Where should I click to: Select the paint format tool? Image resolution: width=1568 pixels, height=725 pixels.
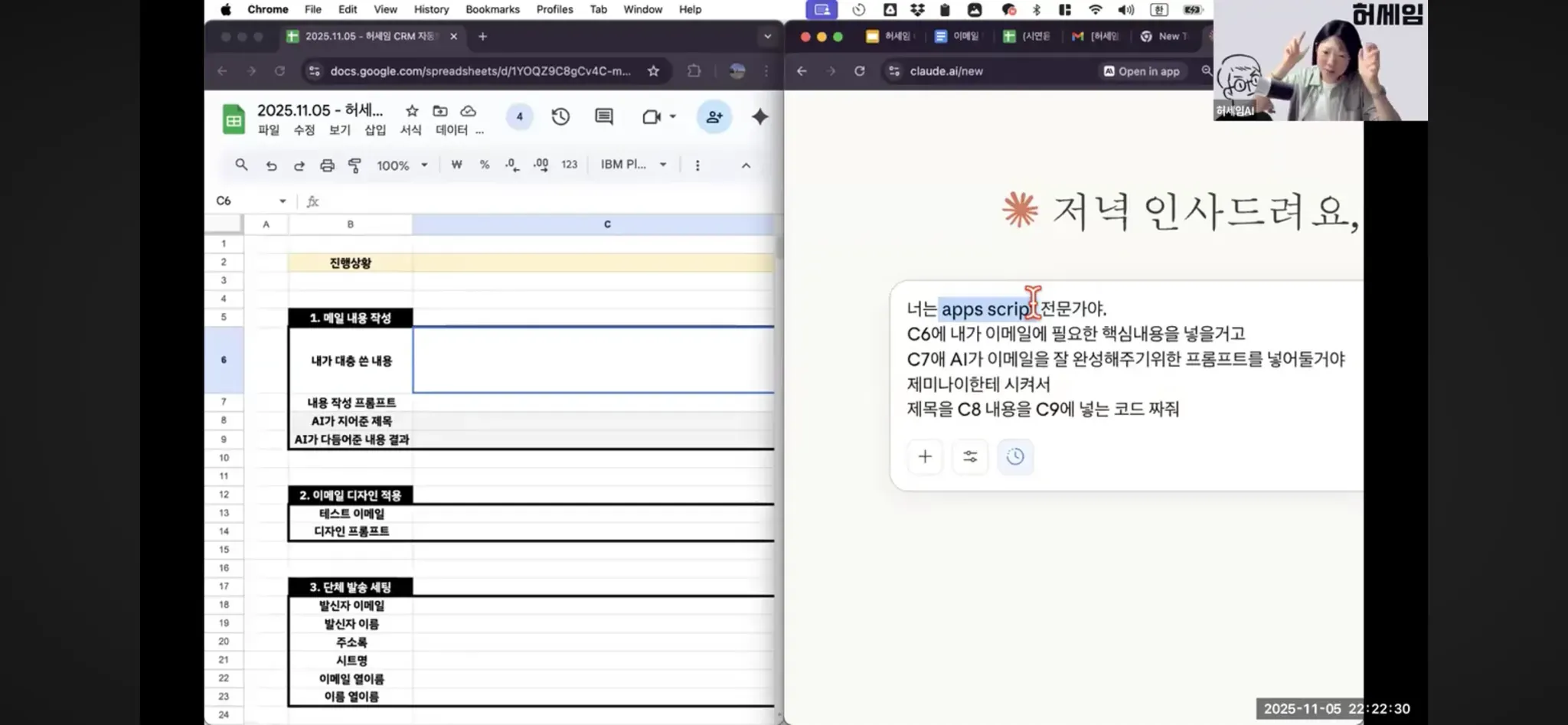tap(354, 165)
